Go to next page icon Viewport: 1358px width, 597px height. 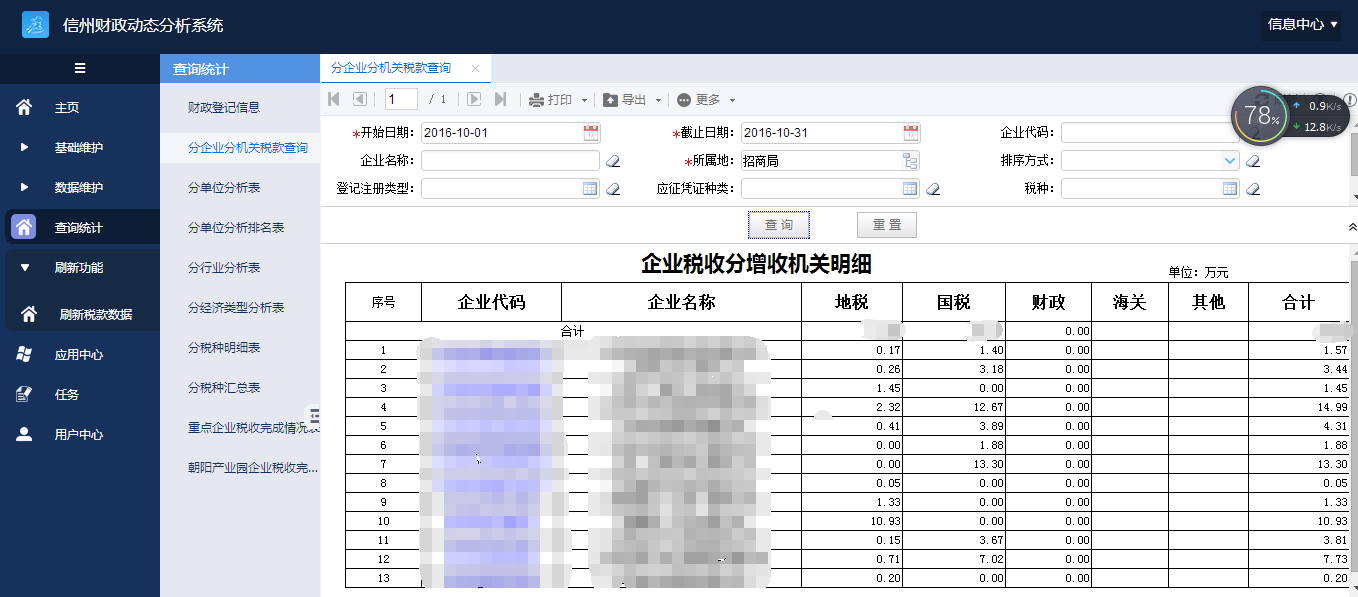pyautogui.click(x=474, y=99)
